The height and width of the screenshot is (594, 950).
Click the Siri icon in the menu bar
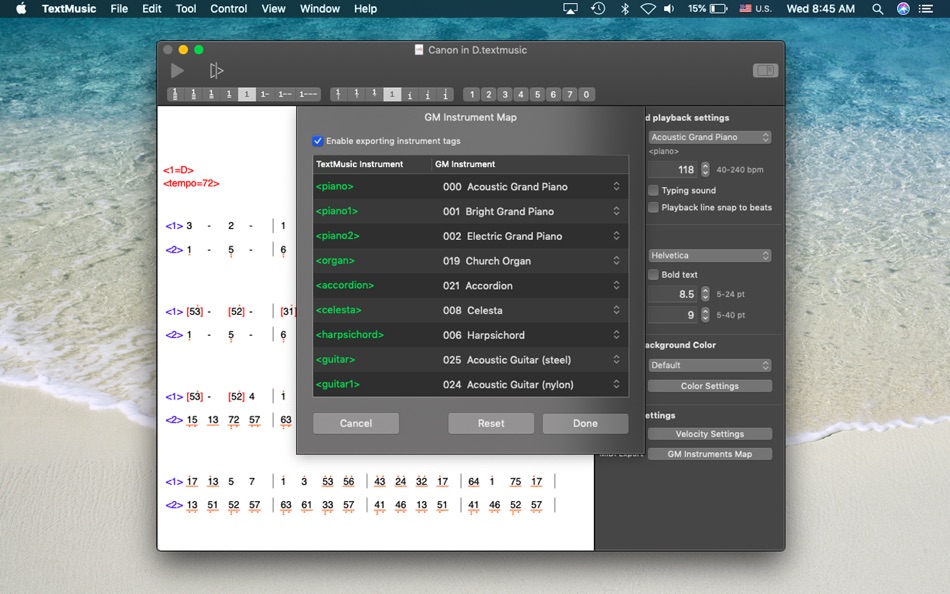[x=903, y=8]
